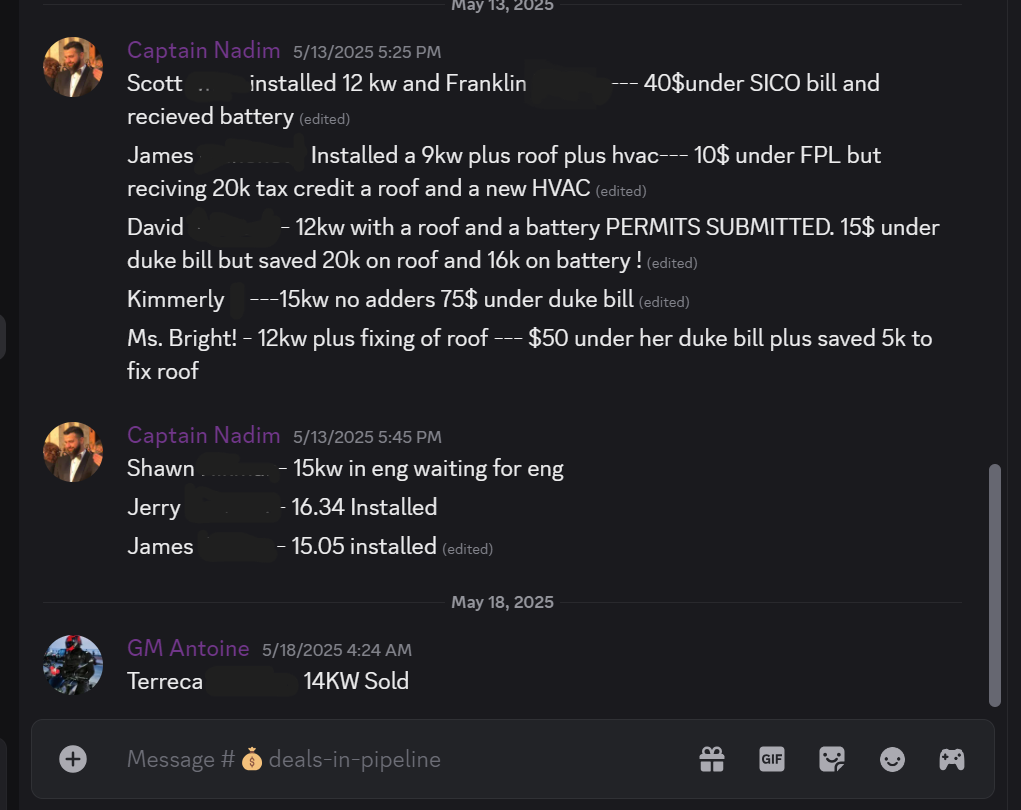Click the May 18, 2025 date divider

tap(502, 601)
